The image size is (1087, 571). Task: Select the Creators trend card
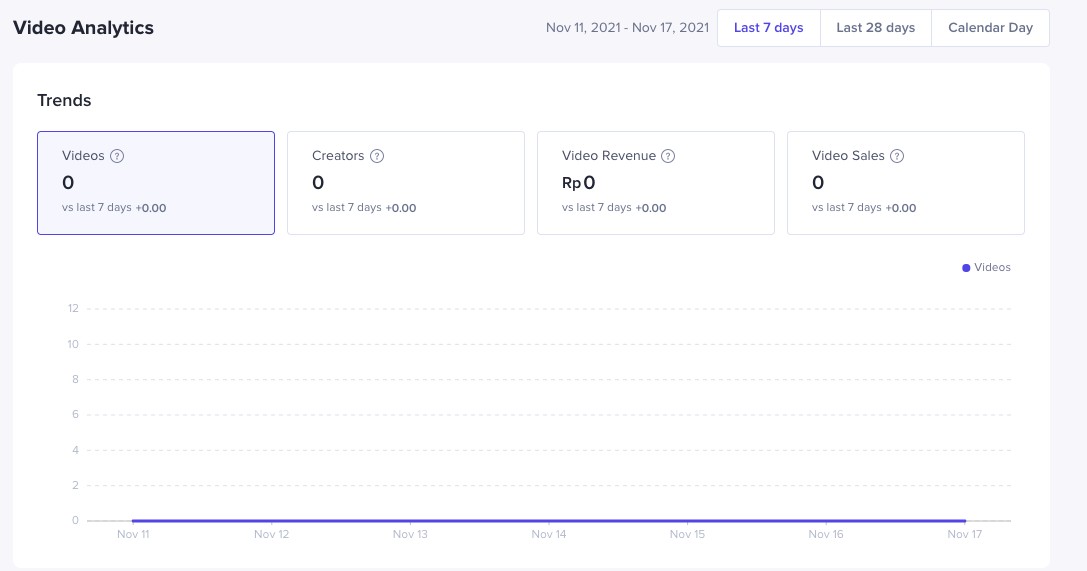coord(405,183)
